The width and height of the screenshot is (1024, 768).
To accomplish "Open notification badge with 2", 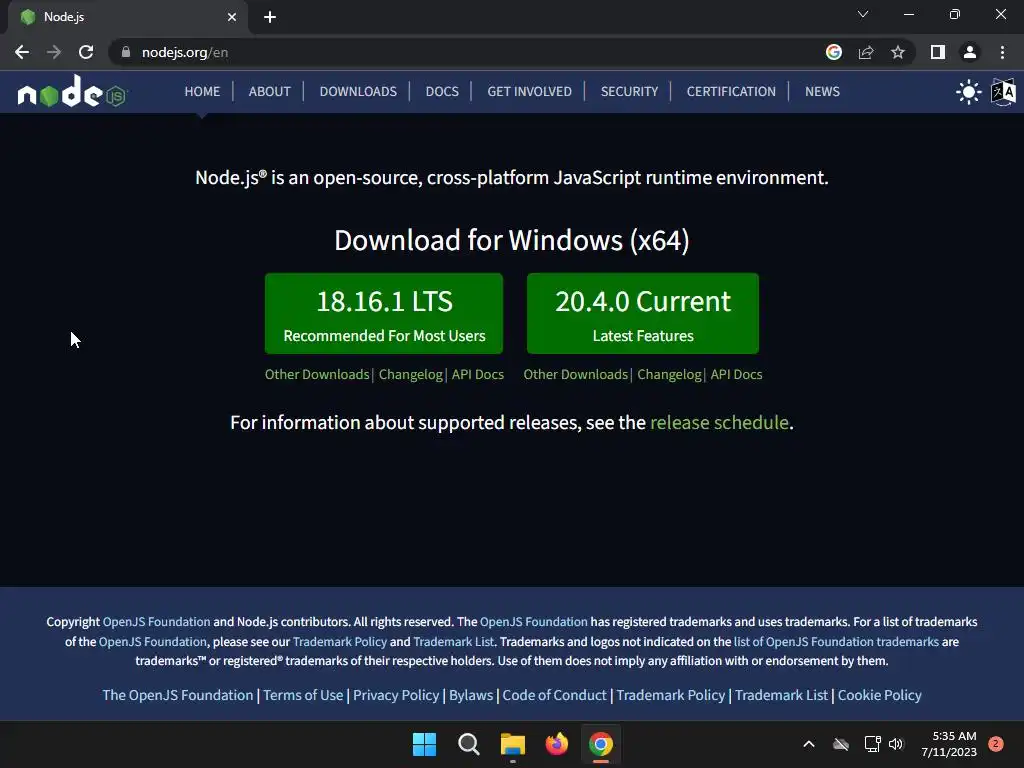I will point(996,744).
